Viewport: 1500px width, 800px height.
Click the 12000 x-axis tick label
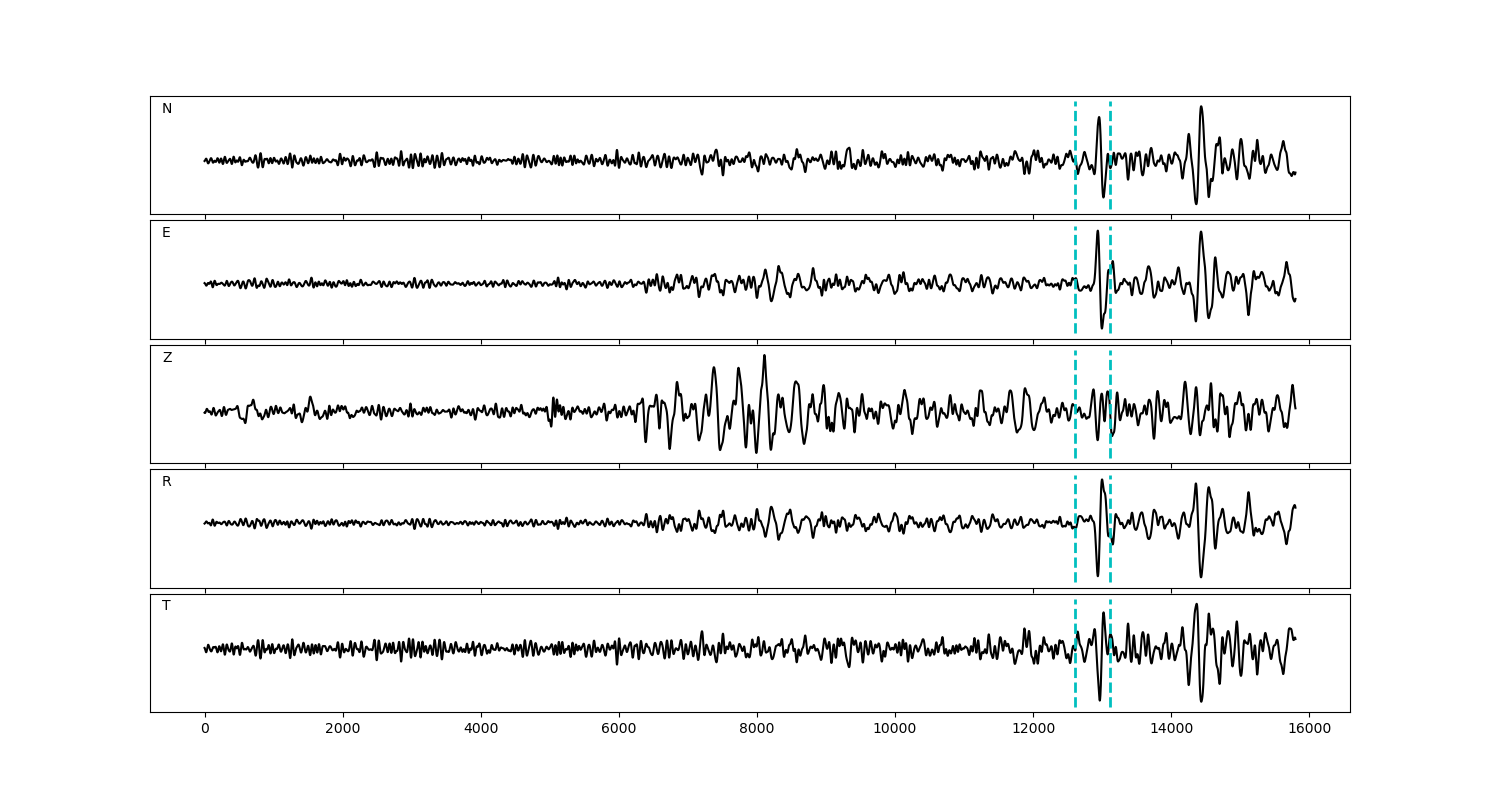coord(1033,729)
